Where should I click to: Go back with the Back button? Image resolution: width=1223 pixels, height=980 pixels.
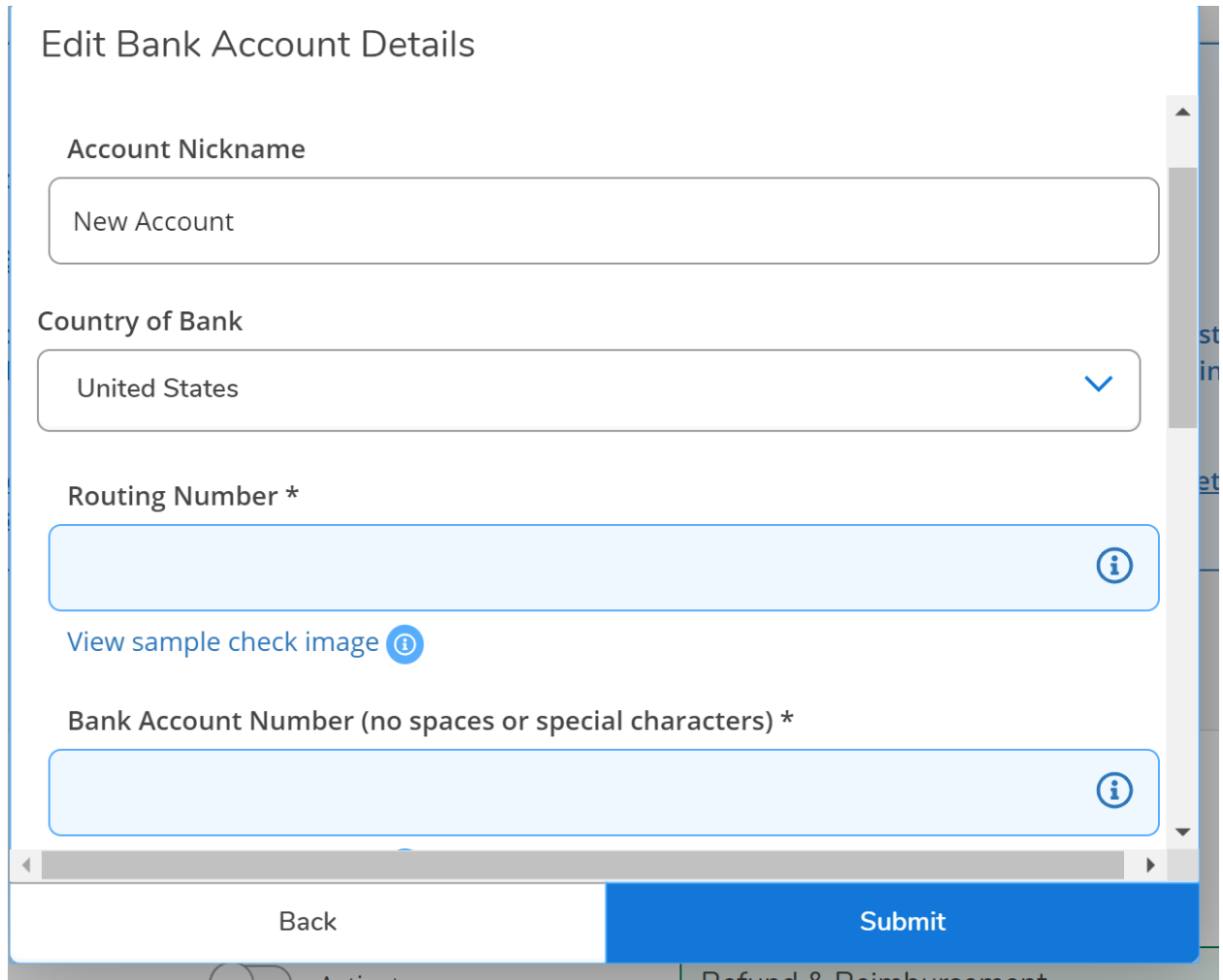coord(308,922)
